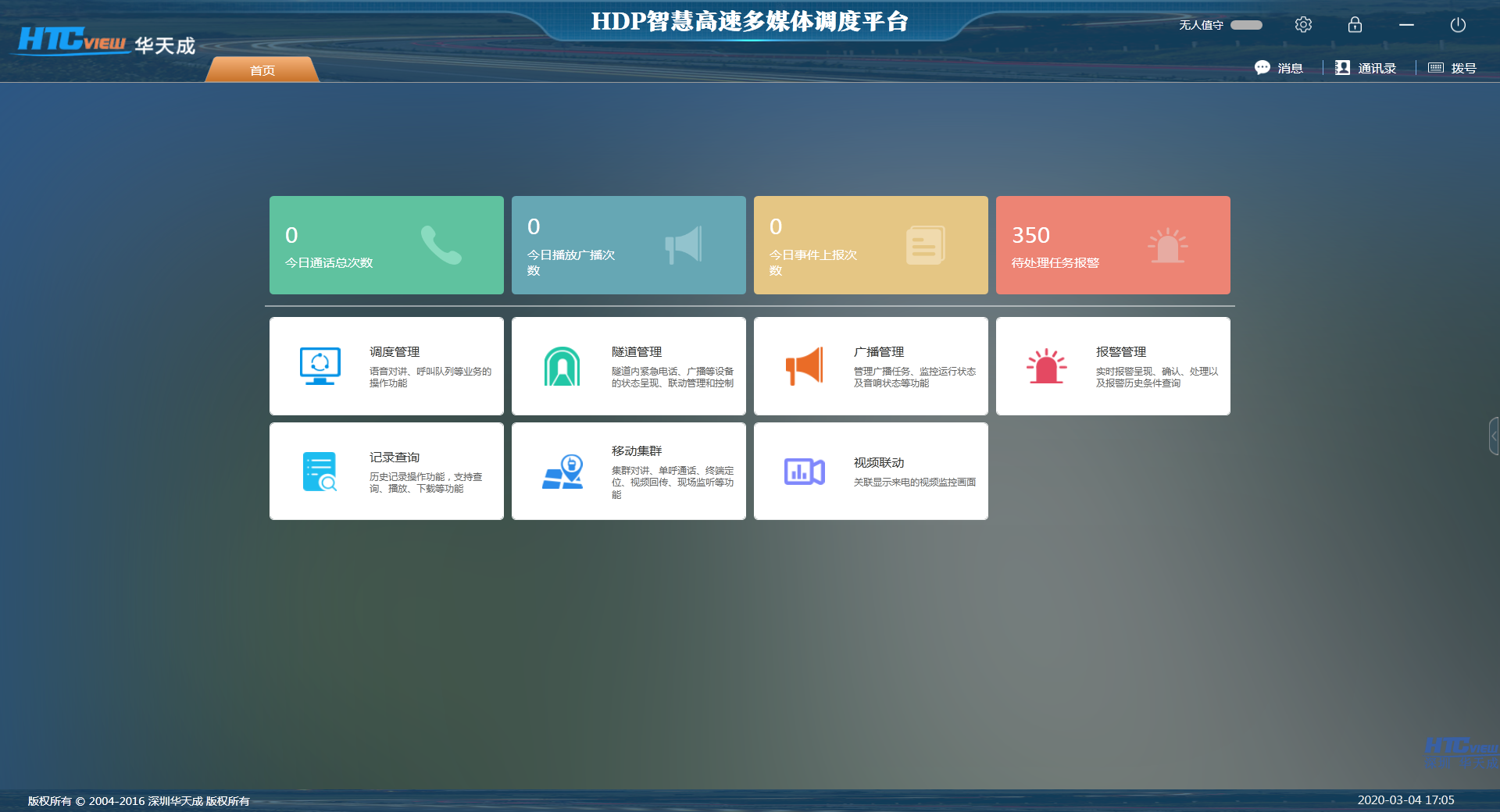1500x812 pixels.
Task: Switch to the 首页 home tab
Action: [262, 70]
